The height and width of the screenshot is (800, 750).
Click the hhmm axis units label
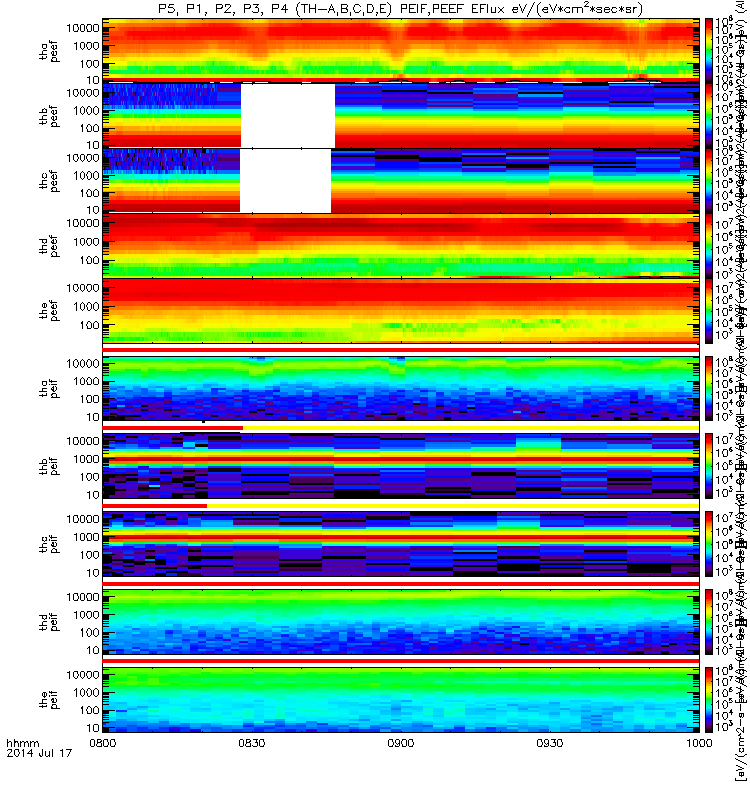22,743
